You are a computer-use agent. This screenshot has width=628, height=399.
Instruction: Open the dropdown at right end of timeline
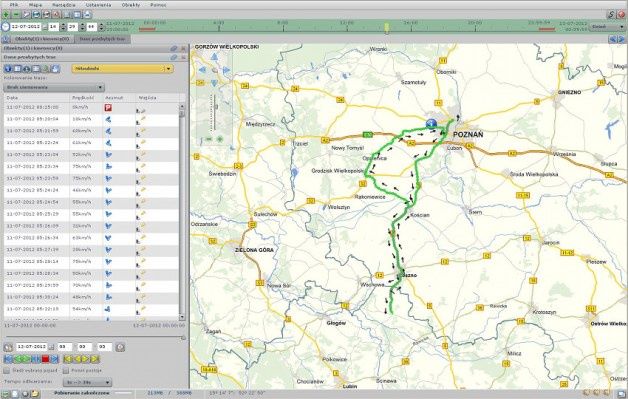tap(607, 27)
